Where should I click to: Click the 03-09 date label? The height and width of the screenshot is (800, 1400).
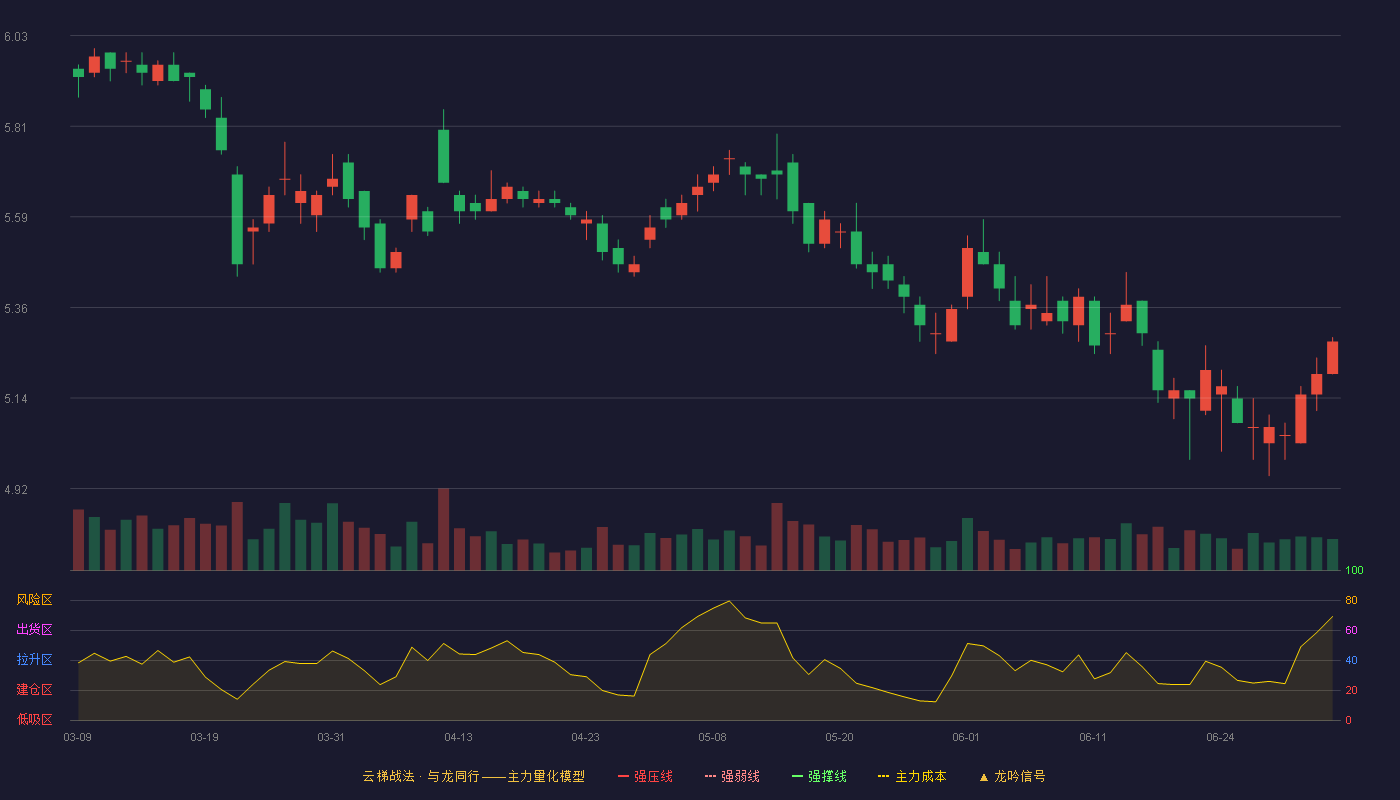(x=78, y=737)
